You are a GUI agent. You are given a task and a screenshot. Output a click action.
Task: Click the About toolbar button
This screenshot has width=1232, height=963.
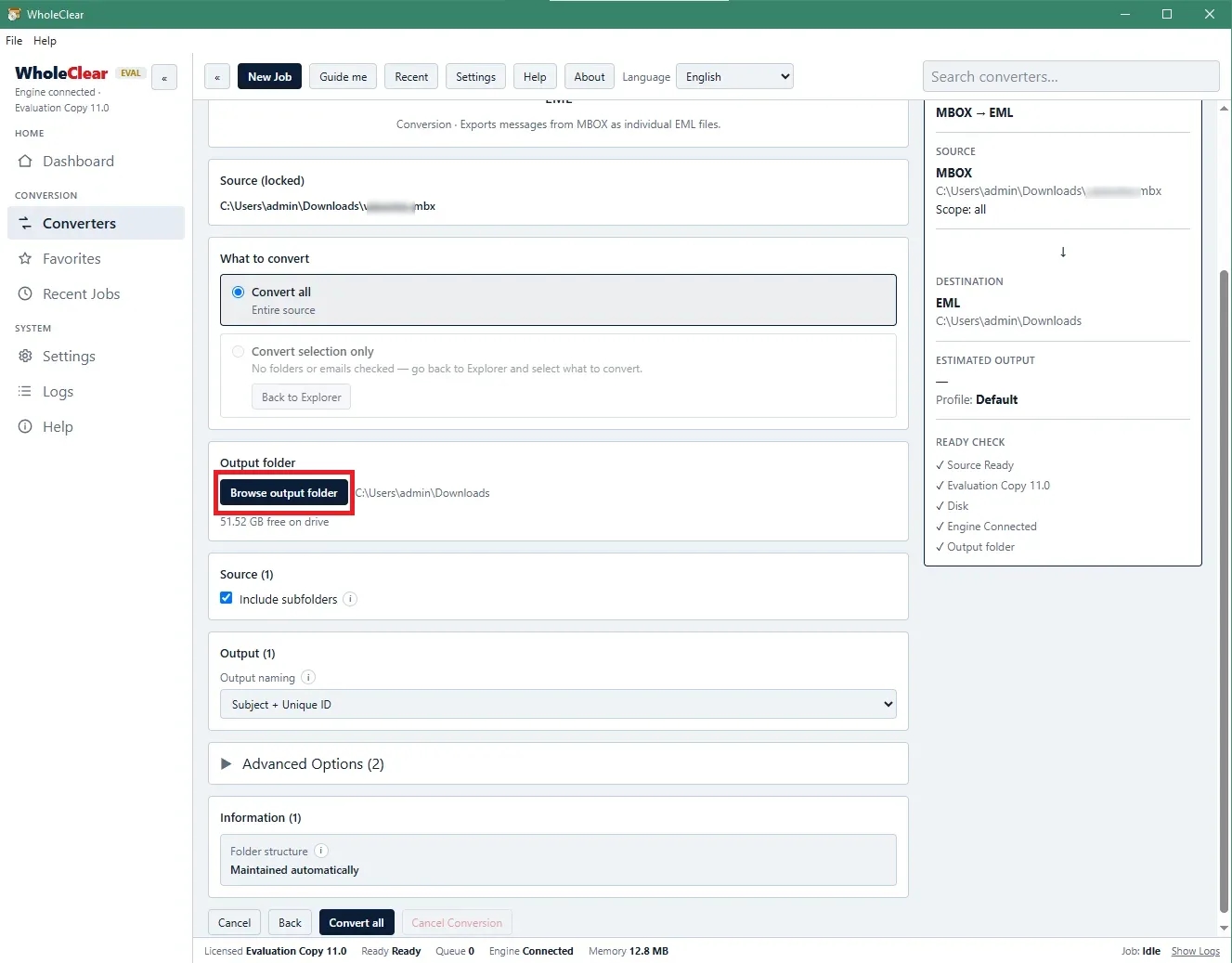pos(590,77)
